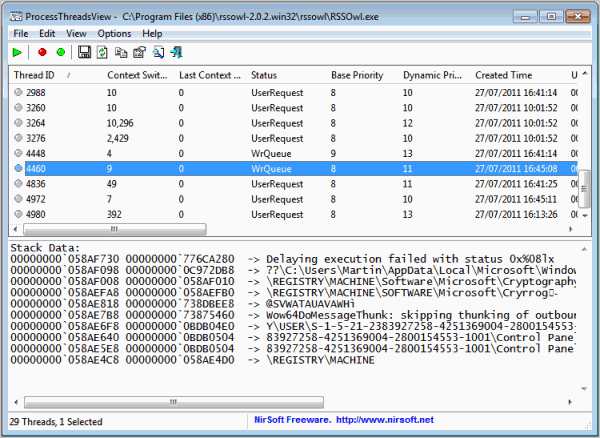Open Find with magnifier toolbar icon
Screen dimensions: 600x438
[158, 52]
